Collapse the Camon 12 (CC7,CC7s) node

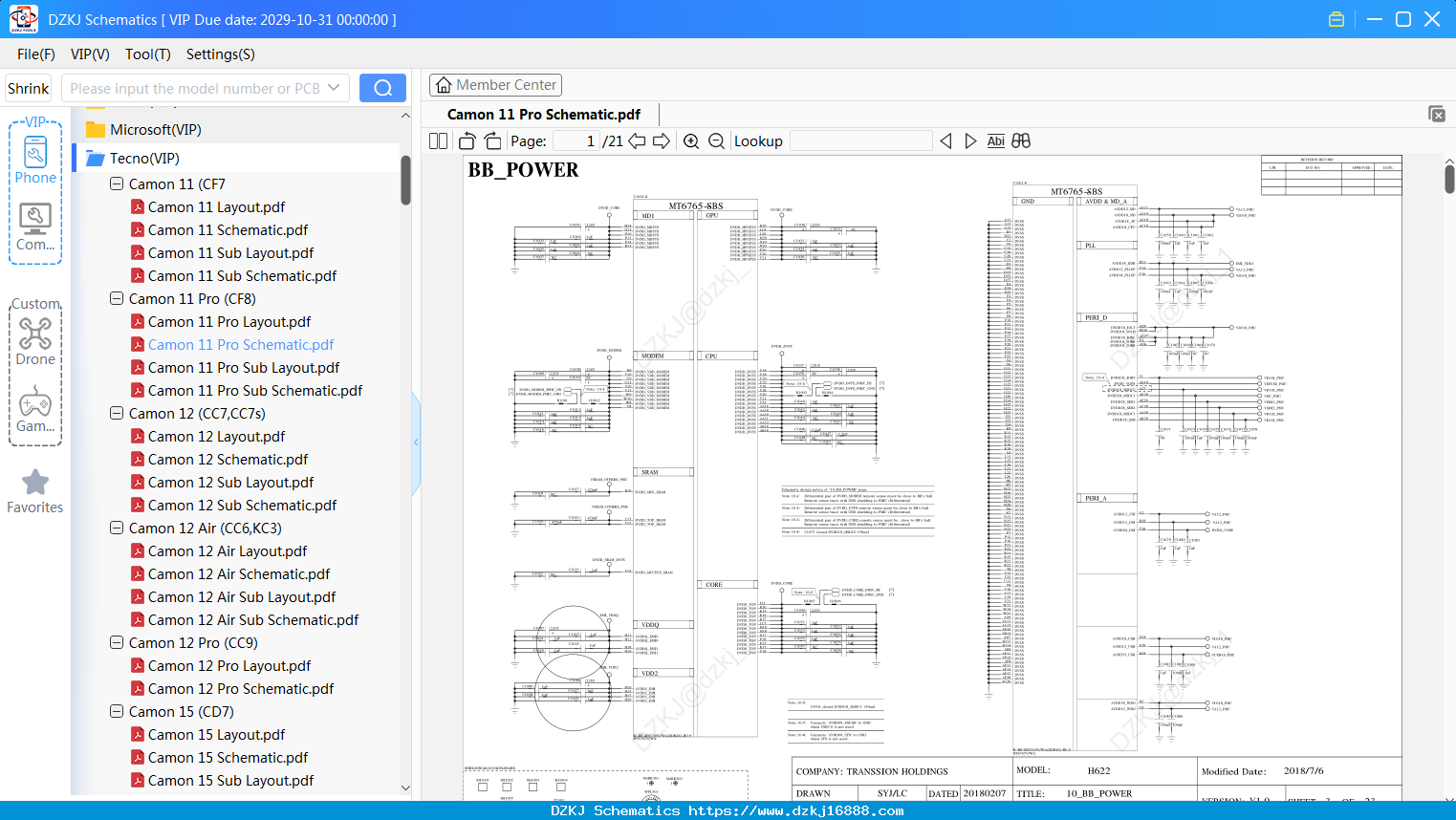tap(117, 413)
